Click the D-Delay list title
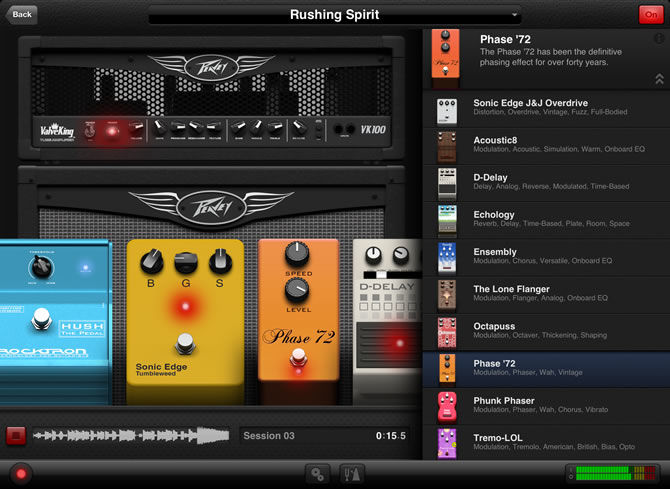Viewport: 670px width, 489px height. click(x=490, y=177)
